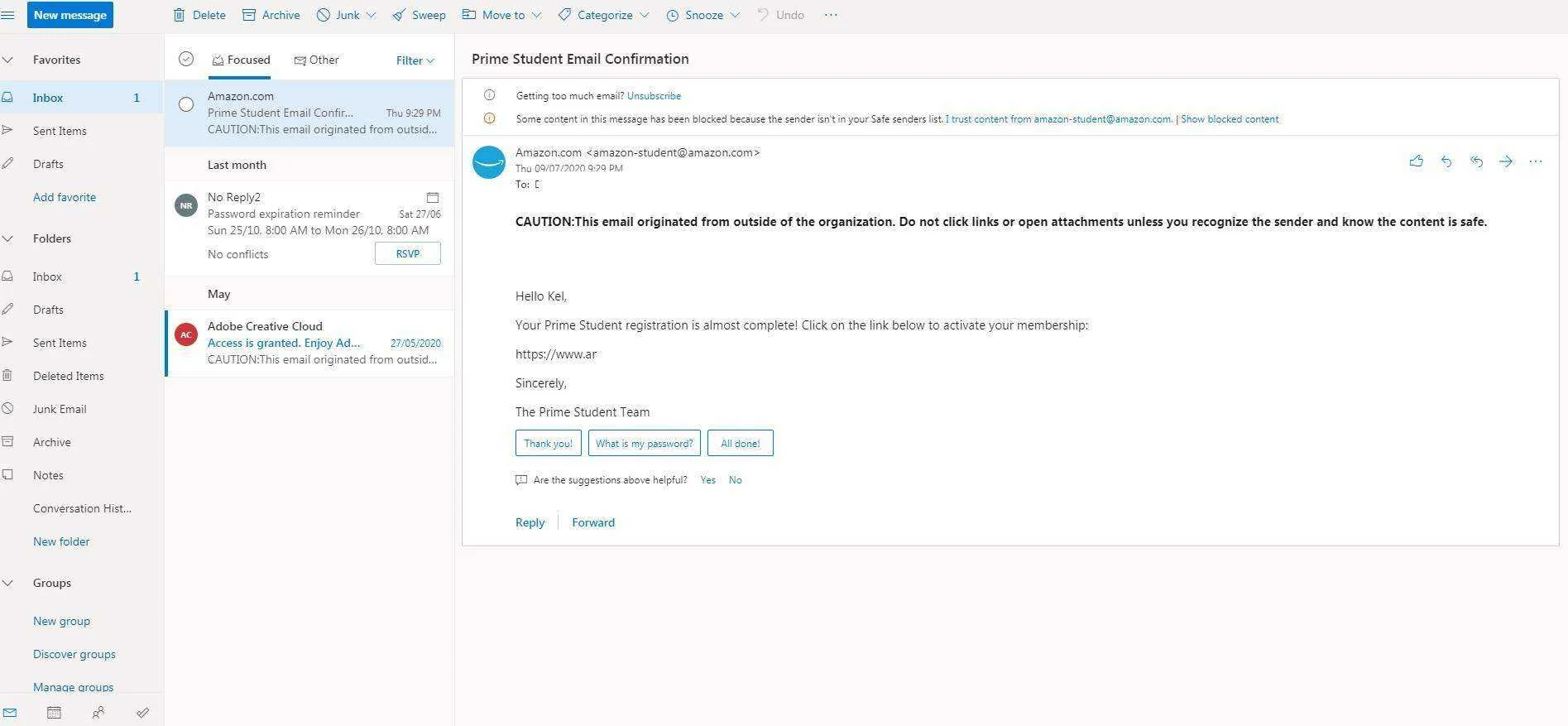The height and width of the screenshot is (726, 1568).
Task: Open the Snooze dropdown arrow
Action: coord(735,15)
